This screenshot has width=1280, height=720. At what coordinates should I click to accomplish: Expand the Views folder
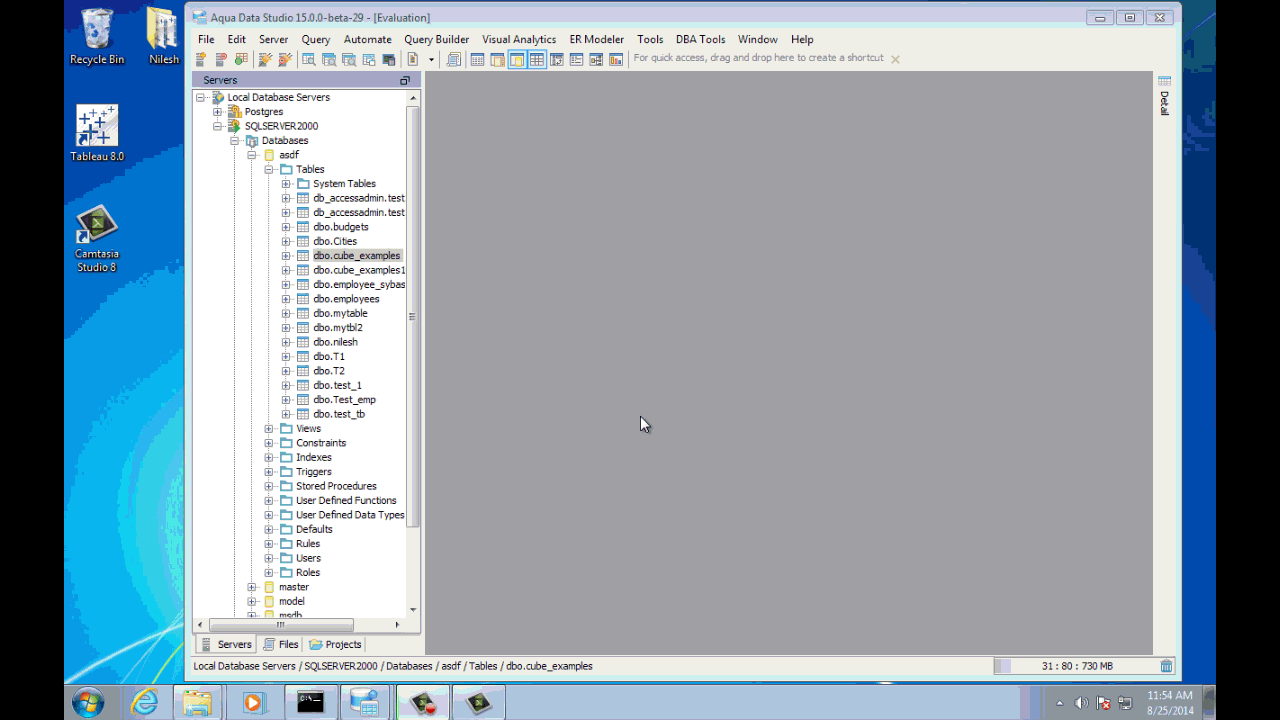[x=269, y=429]
